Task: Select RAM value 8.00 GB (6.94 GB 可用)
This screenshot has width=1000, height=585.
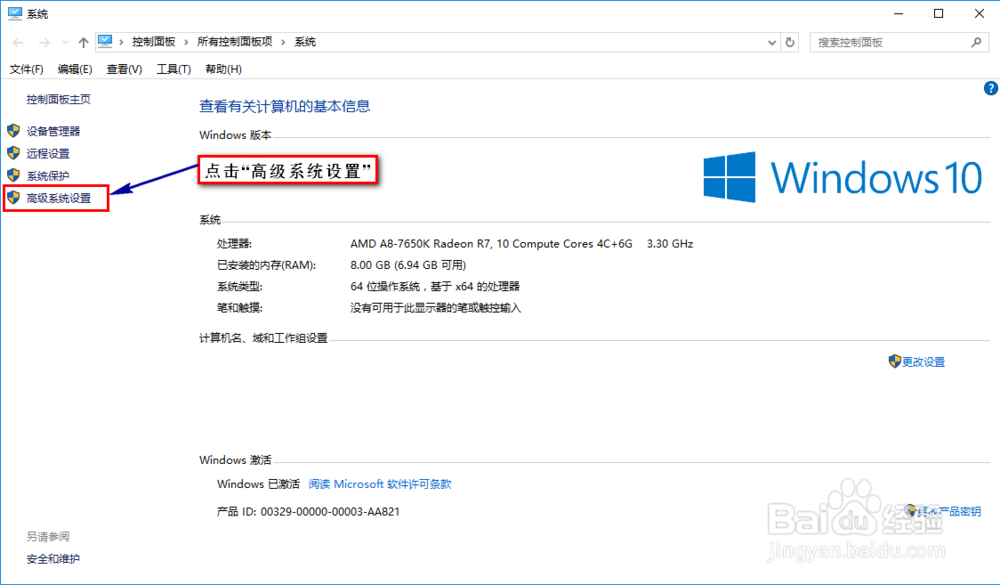Action: pos(408,265)
